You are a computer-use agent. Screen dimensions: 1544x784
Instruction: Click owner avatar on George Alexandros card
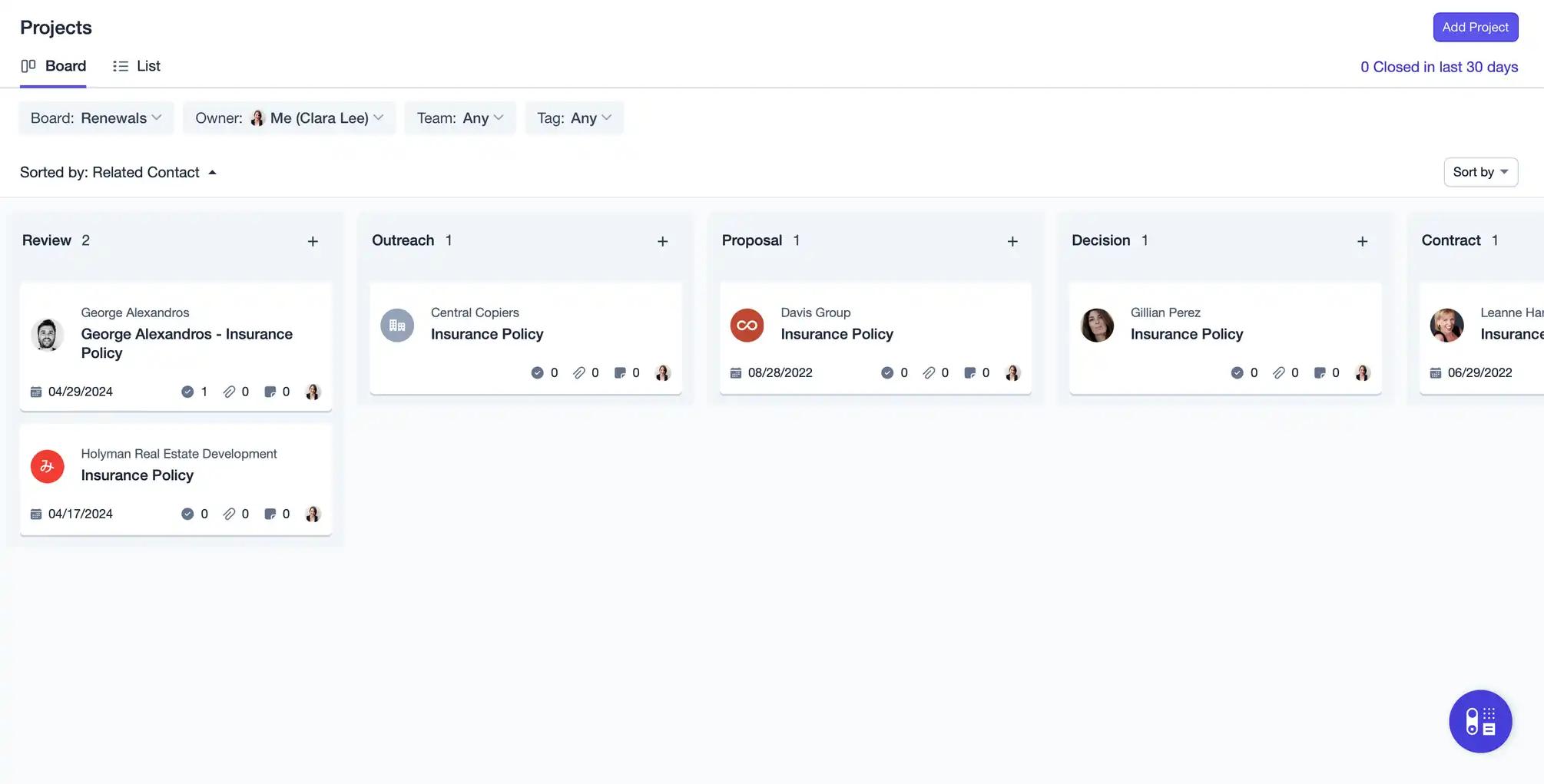(313, 392)
